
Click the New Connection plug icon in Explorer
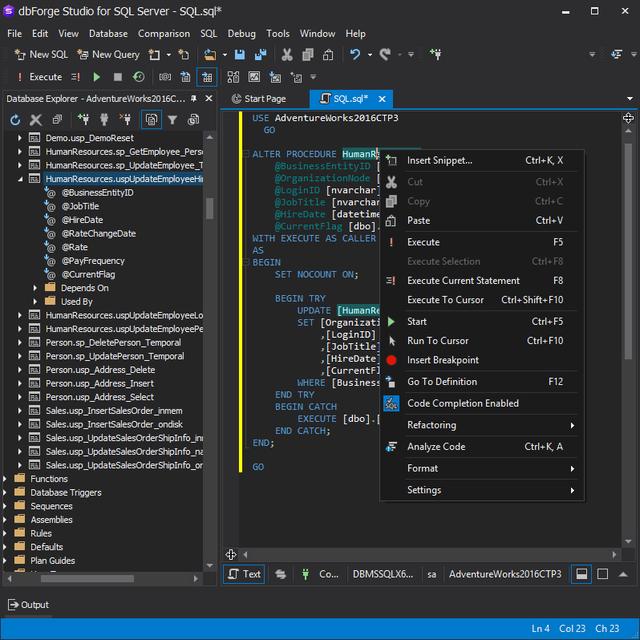tap(84, 120)
